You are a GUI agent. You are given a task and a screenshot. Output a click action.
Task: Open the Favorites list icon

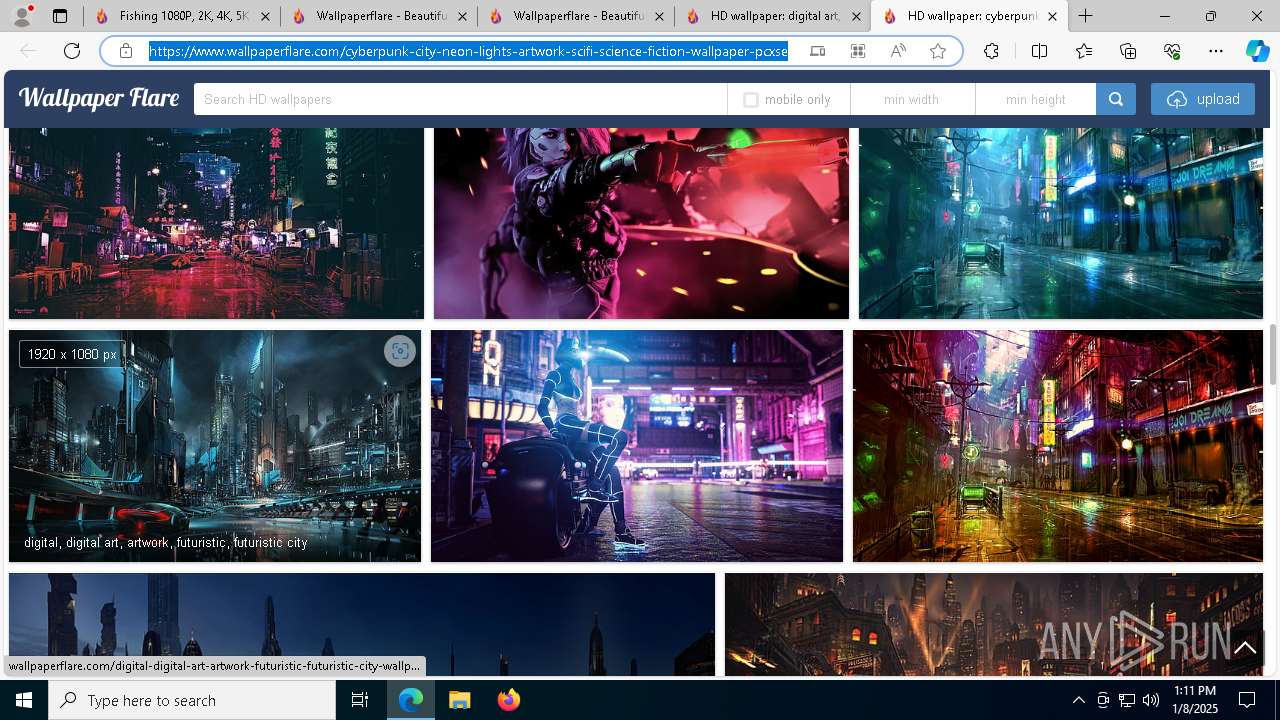coord(1084,51)
